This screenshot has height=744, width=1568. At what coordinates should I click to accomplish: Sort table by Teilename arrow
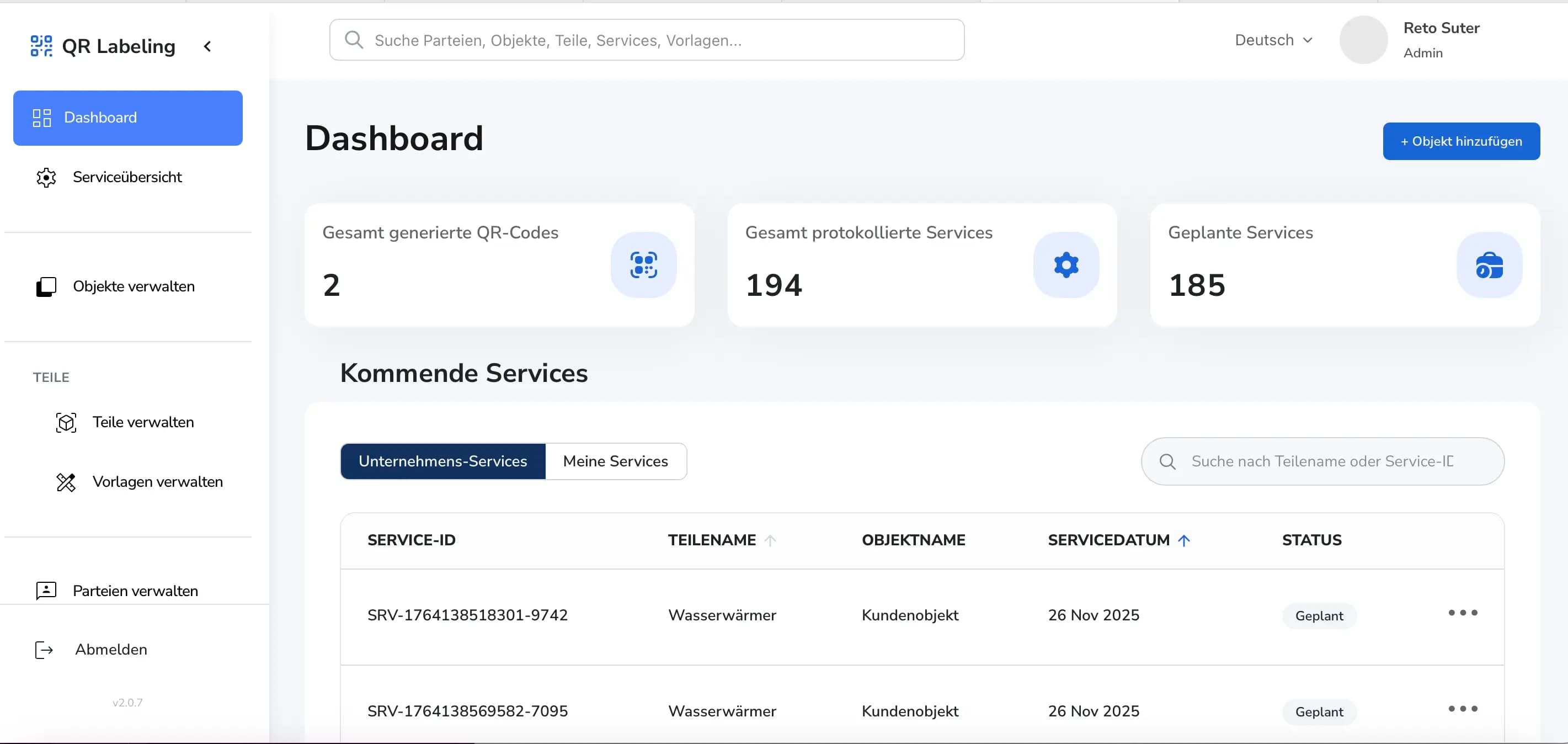point(770,540)
